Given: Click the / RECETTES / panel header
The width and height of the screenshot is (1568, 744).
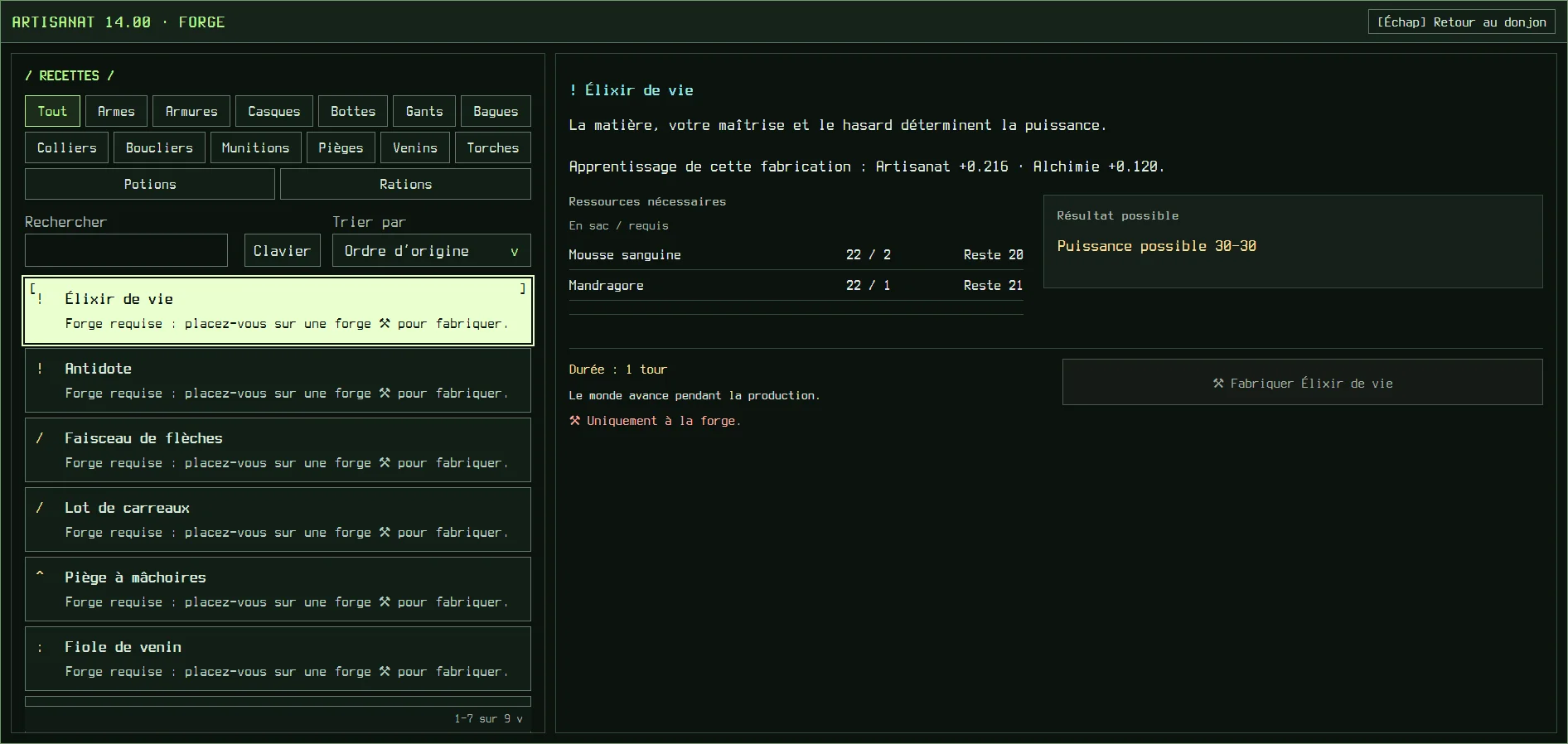Looking at the screenshot, I should coord(70,75).
